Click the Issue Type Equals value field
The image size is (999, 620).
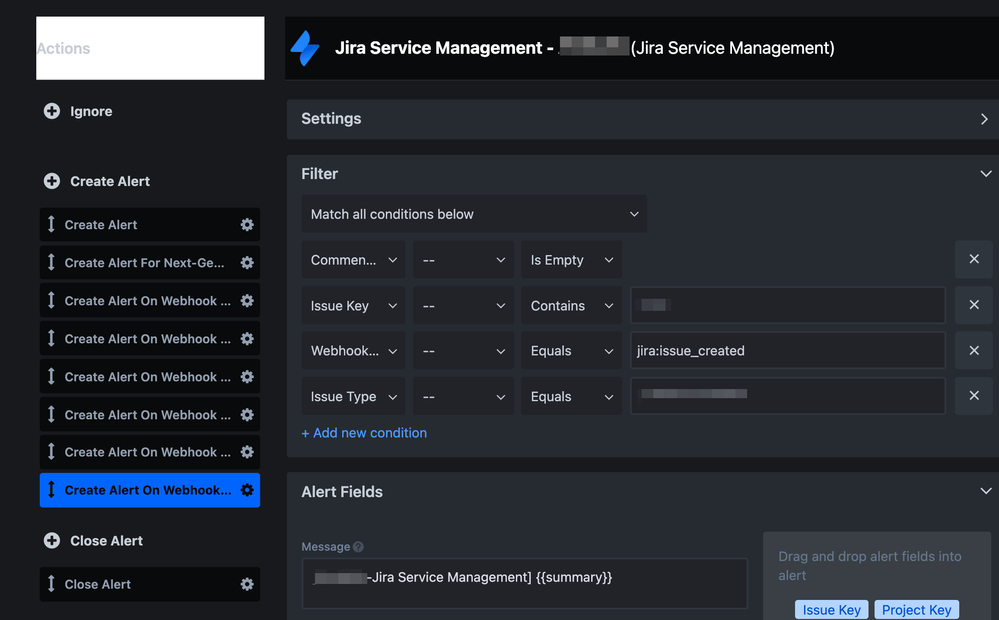(787, 396)
